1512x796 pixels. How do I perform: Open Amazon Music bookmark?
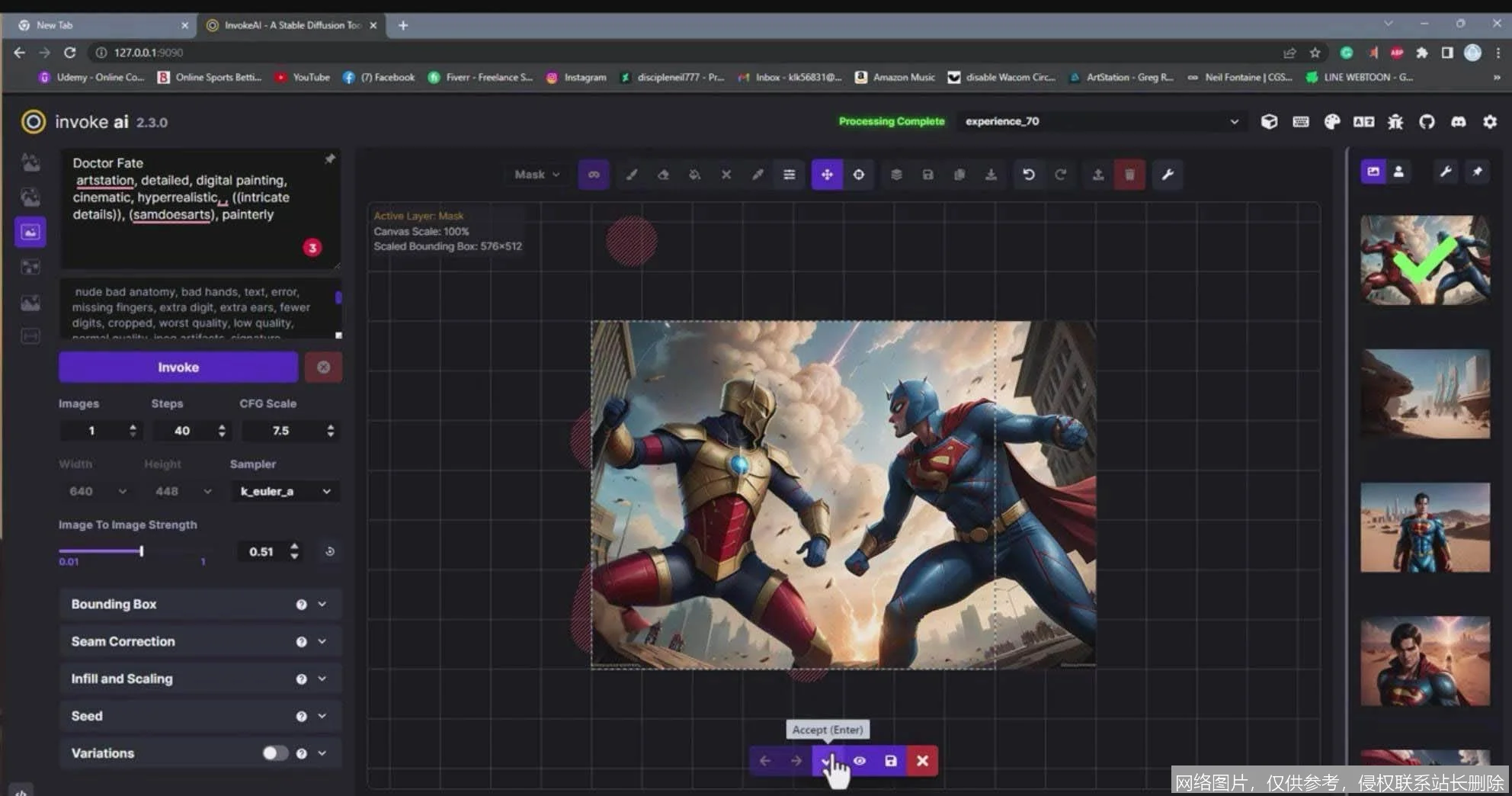pos(895,77)
